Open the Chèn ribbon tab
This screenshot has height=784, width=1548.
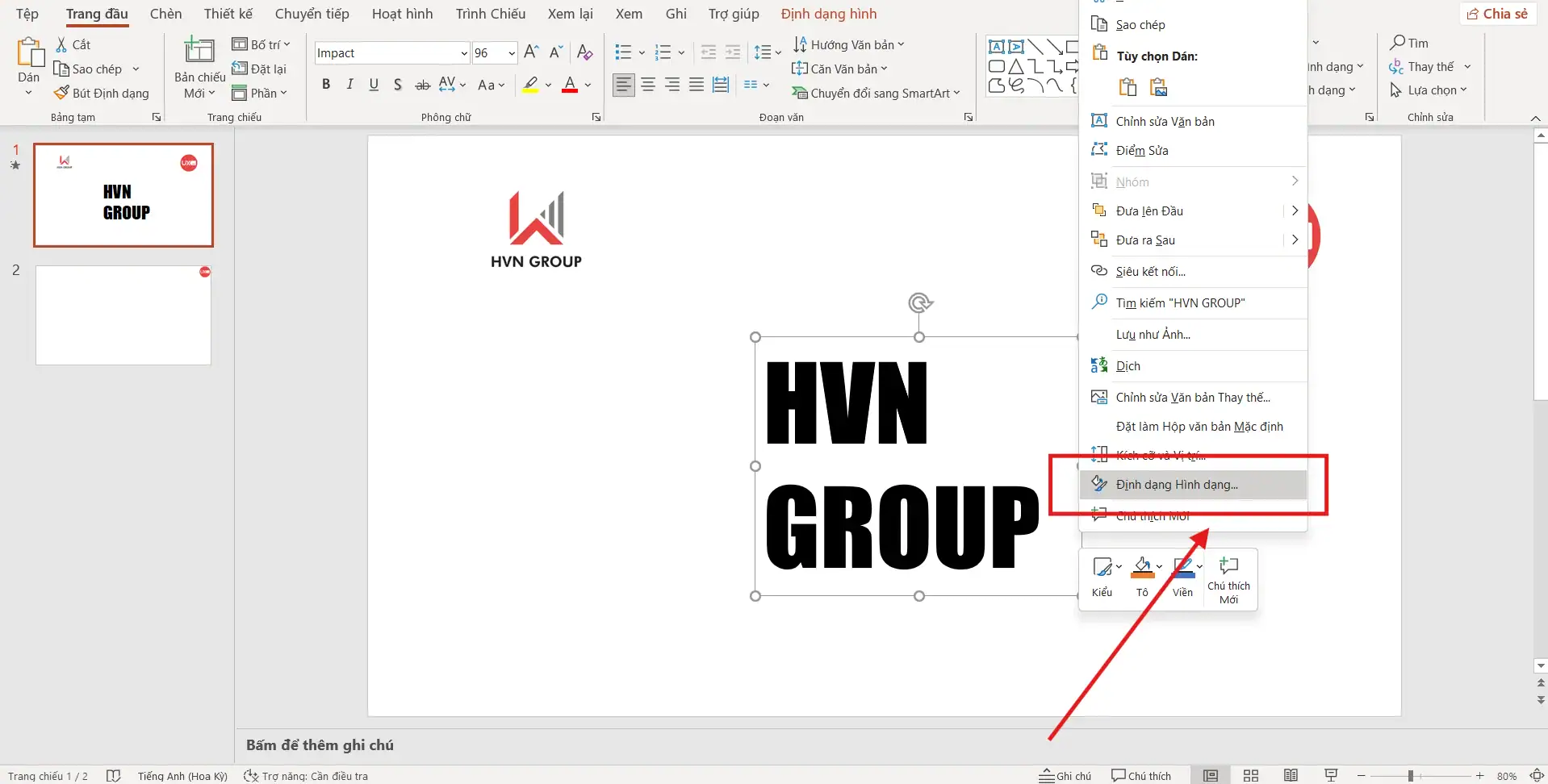pyautogui.click(x=165, y=14)
